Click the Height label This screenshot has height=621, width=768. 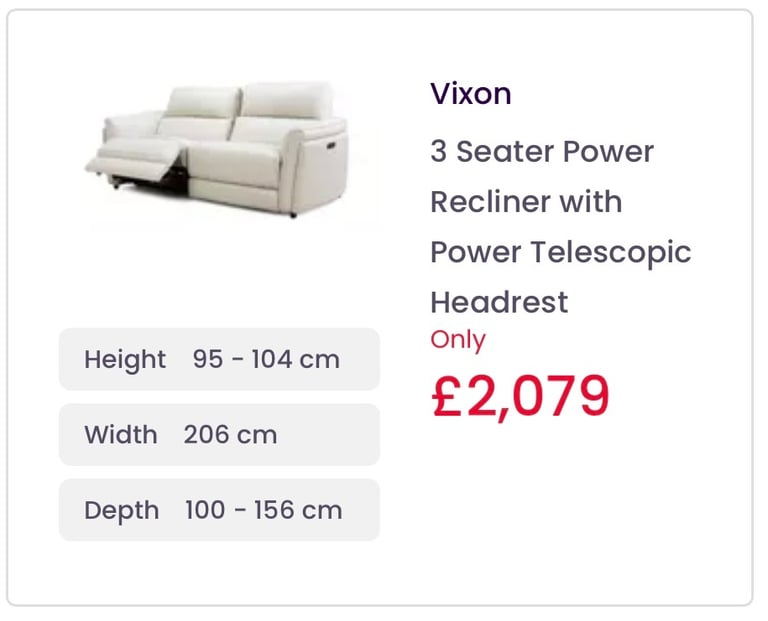125,360
